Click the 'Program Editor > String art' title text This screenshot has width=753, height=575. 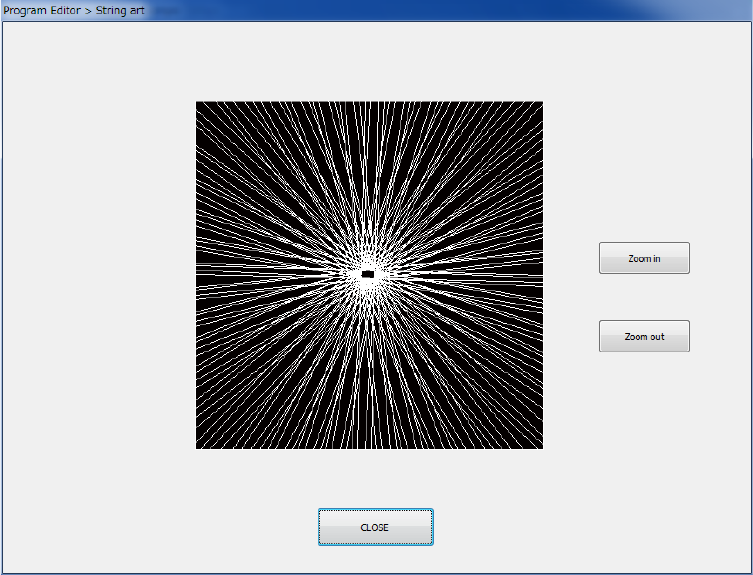(x=73, y=10)
